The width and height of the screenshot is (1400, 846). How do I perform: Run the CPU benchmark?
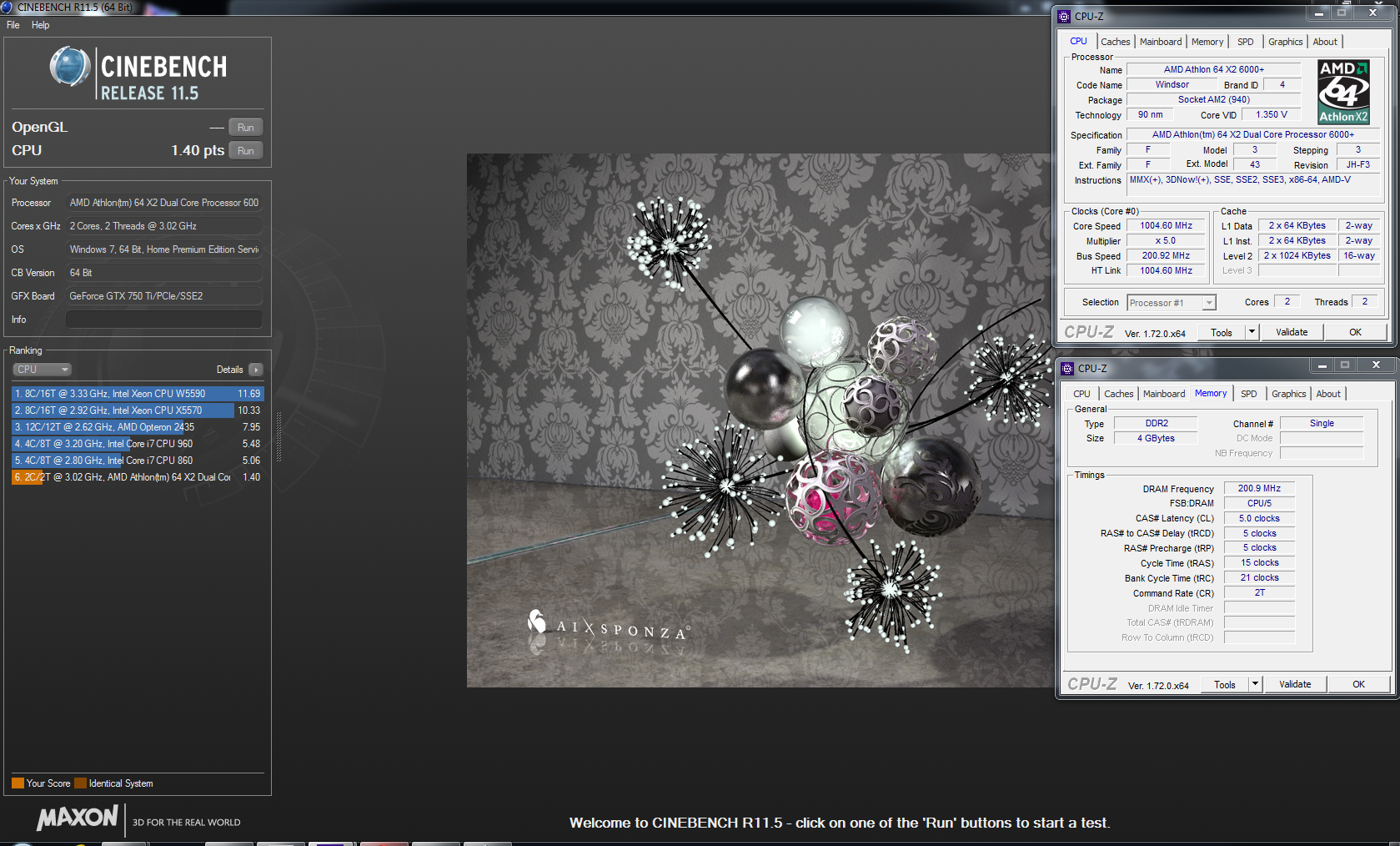[246, 151]
